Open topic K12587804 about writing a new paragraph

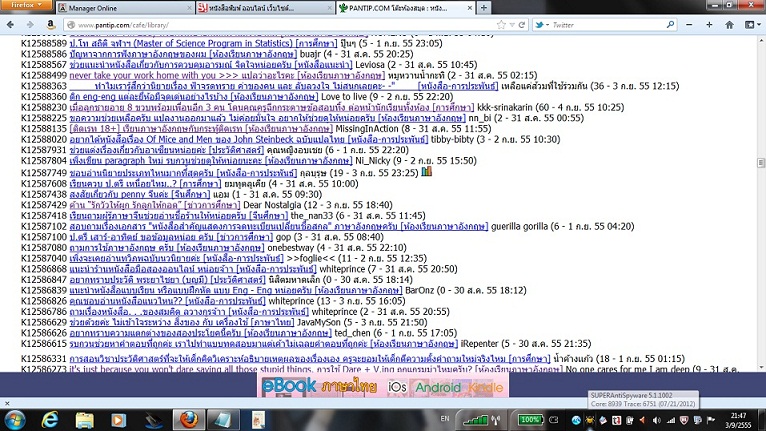click(x=211, y=161)
